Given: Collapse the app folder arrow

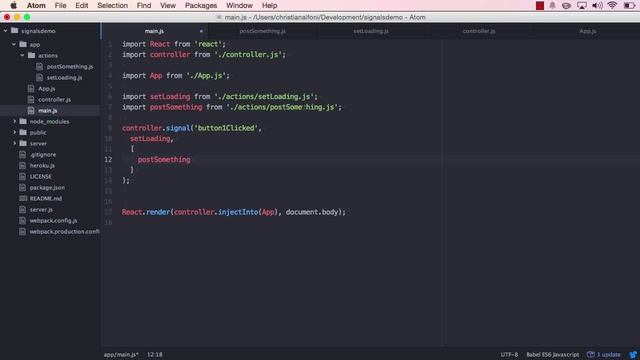Looking at the screenshot, I should pyautogui.click(x=14, y=44).
